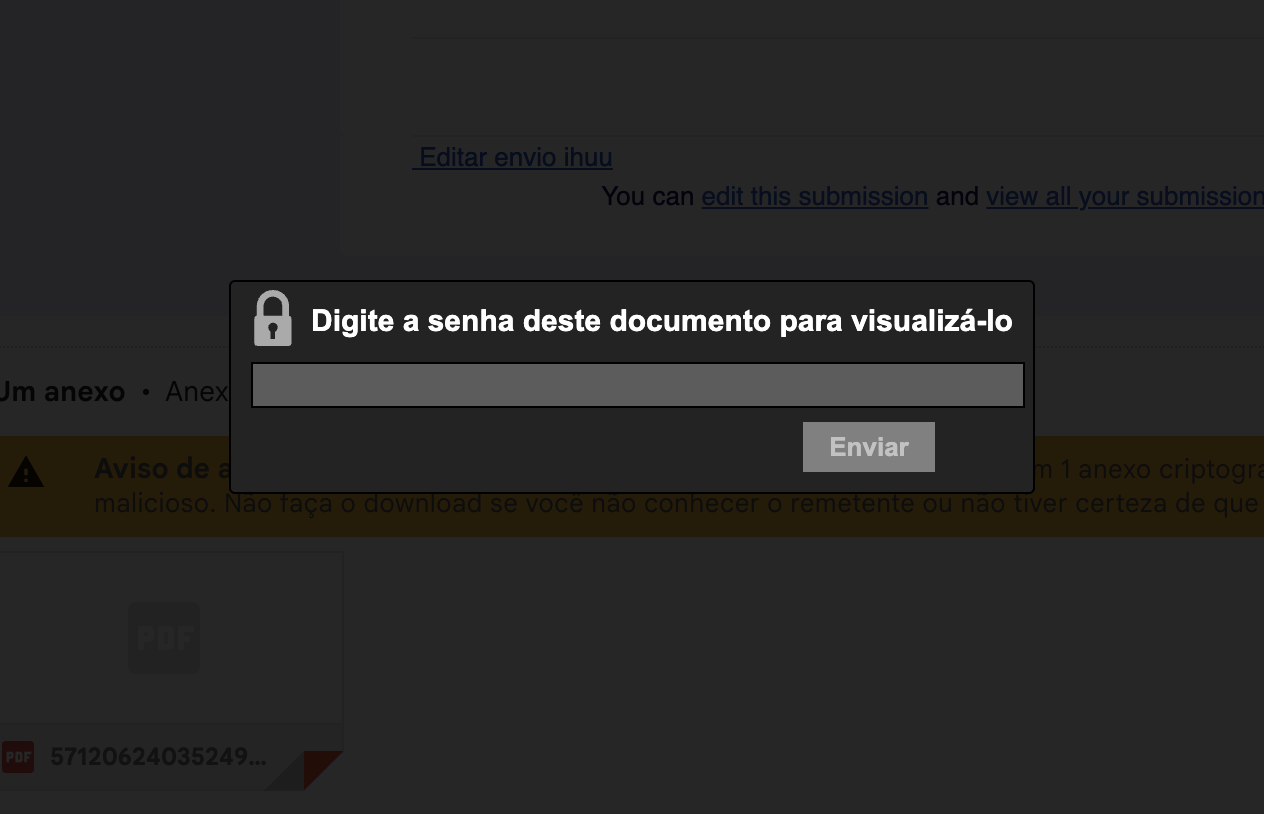The height and width of the screenshot is (814, 1264).
Task: Follow the 'edit this submission' link
Action: [815, 196]
